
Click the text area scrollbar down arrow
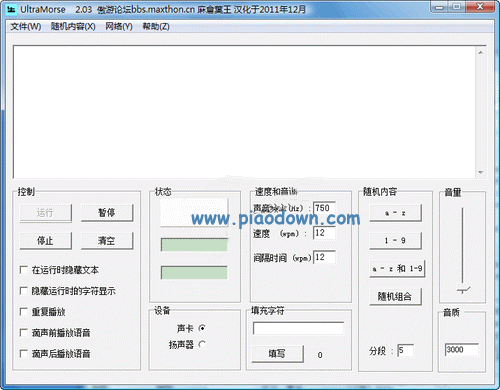click(x=481, y=172)
